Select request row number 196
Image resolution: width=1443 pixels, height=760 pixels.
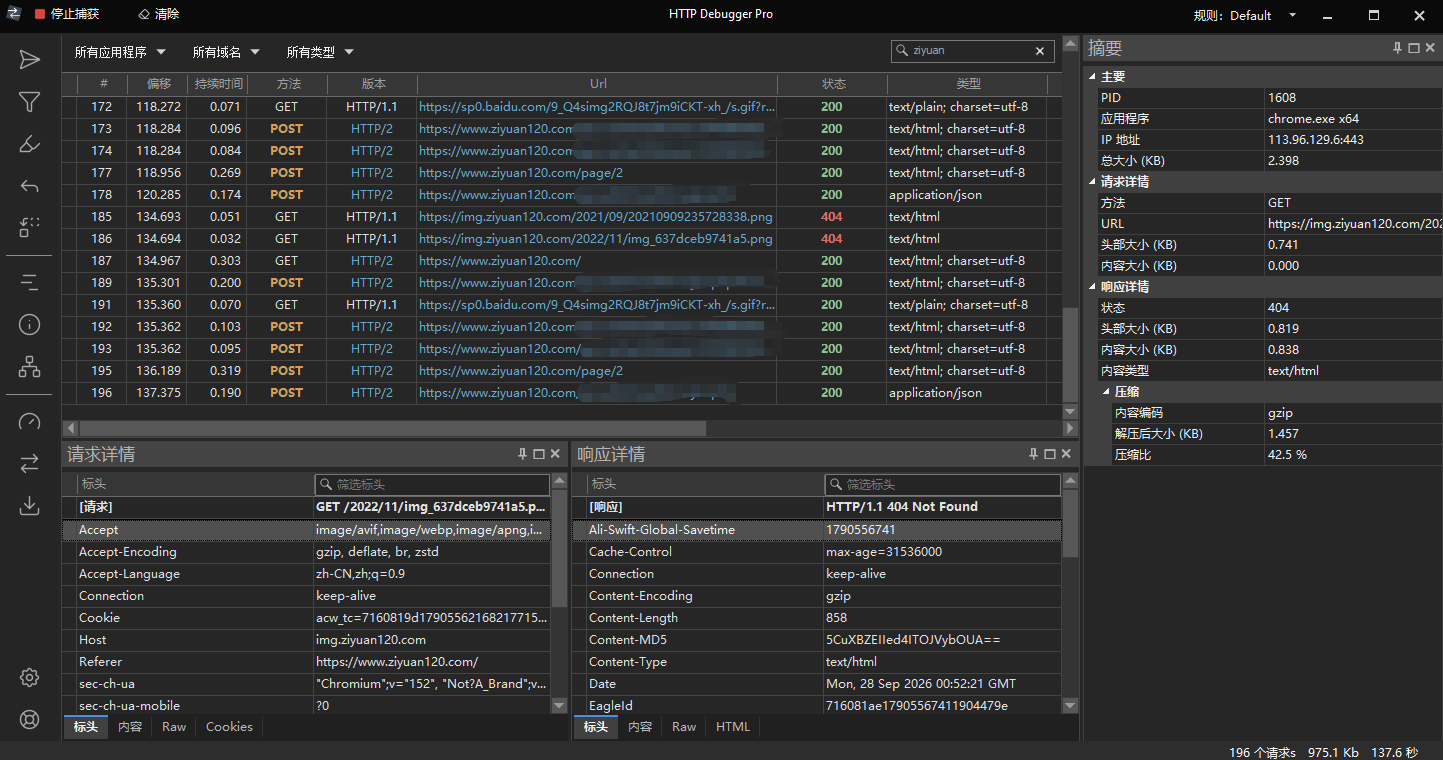[562, 393]
